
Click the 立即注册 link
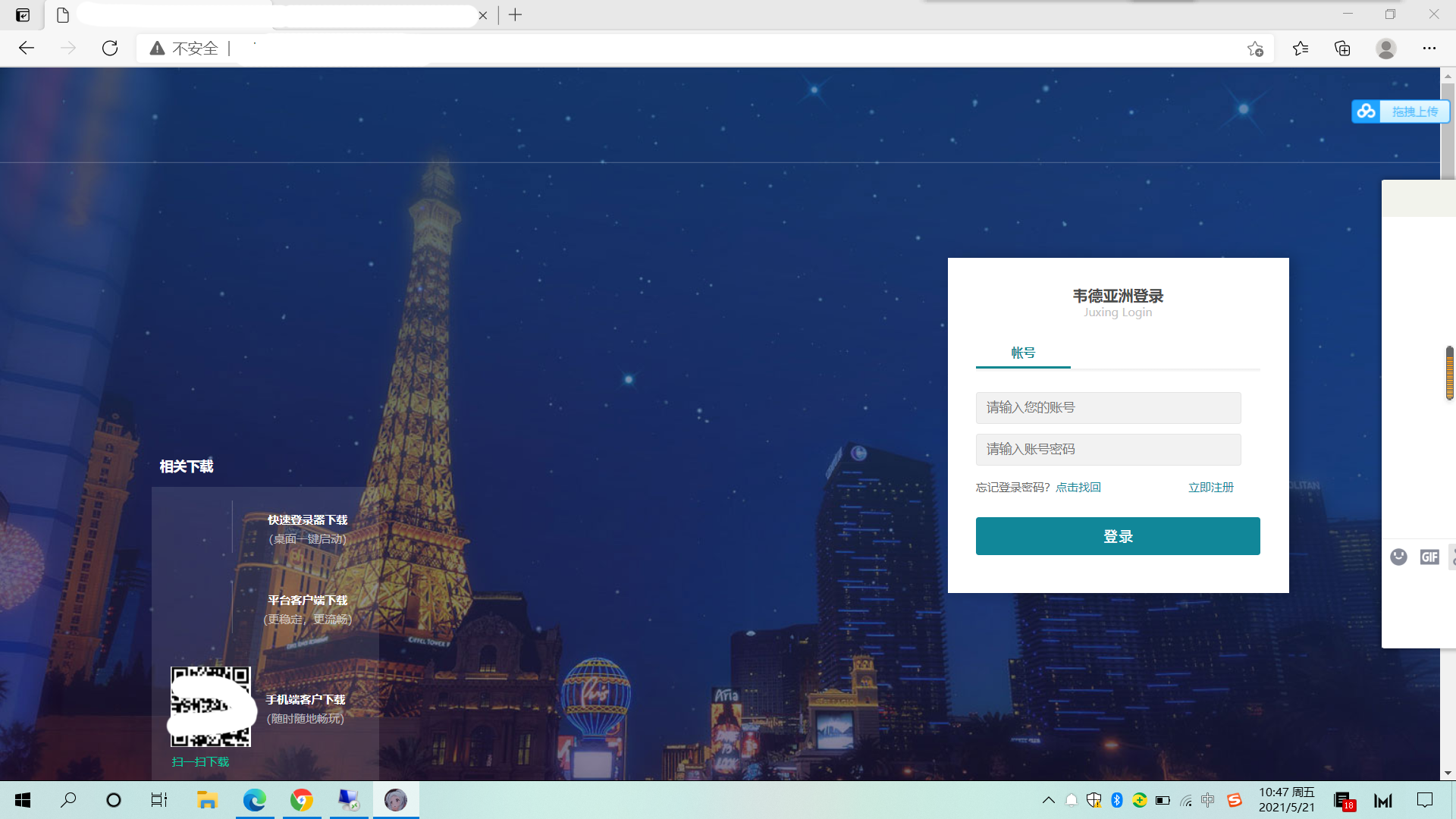pyautogui.click(x=1210, y=488)
